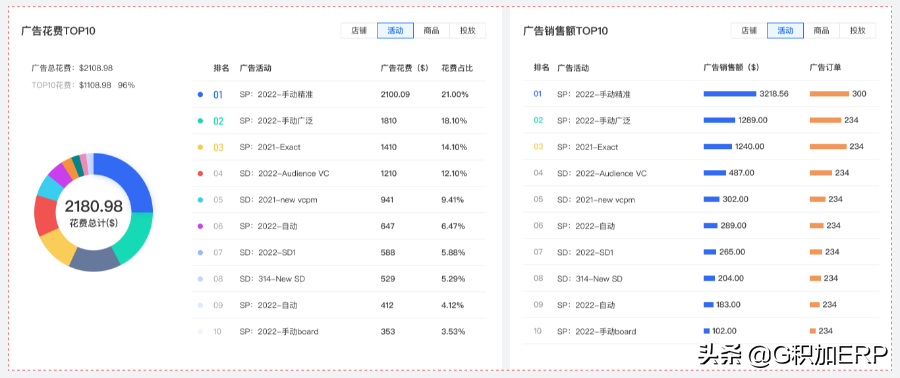Click the TOP10花费 $1108.98 96% summary text
Screen dimensions: 900x378
point(83,85)
